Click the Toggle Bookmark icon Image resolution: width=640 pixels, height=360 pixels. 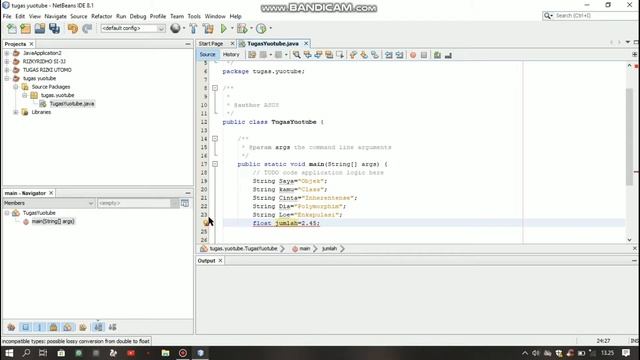375,55
